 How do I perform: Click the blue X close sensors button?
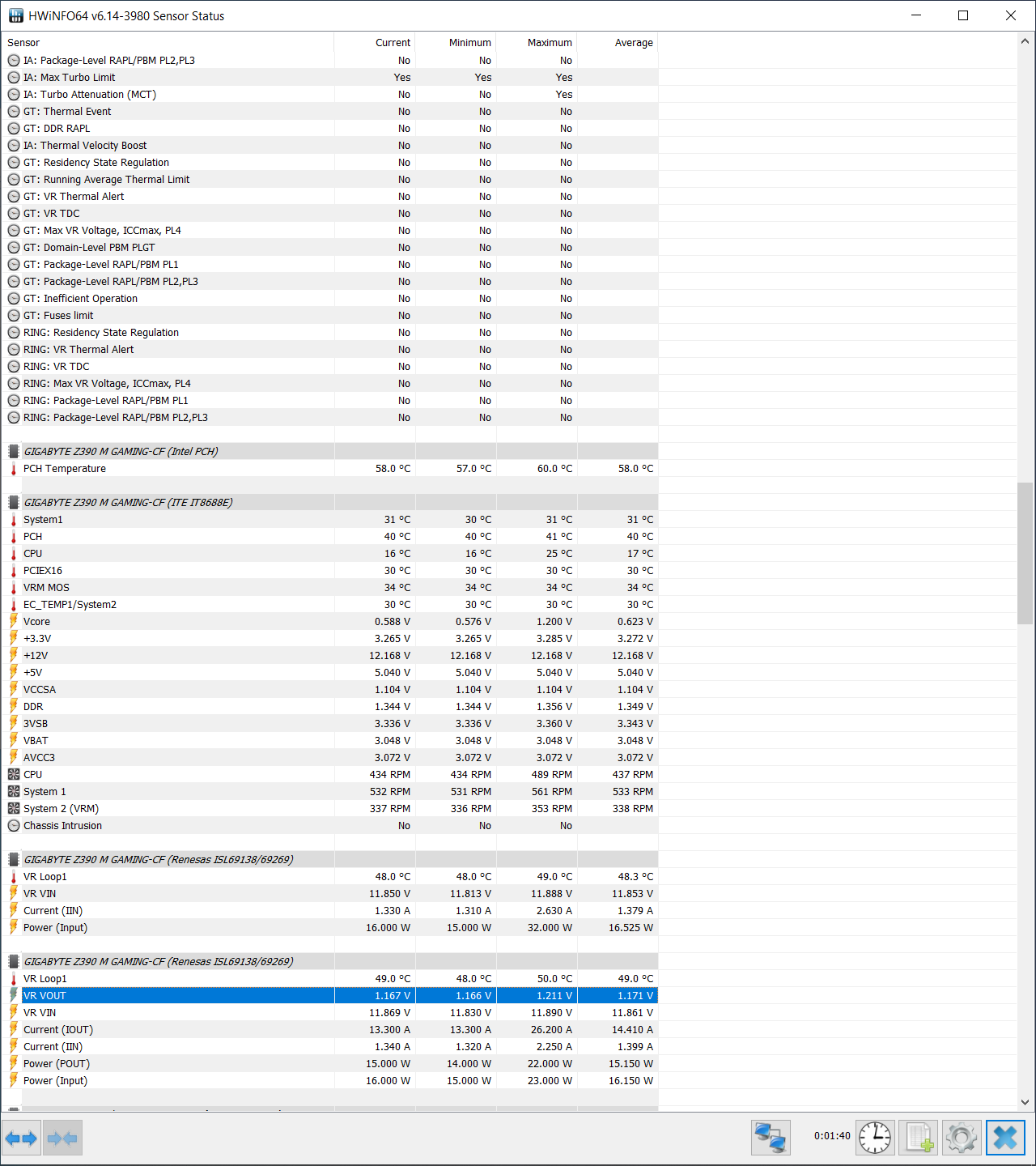click(x=1005, y=1138)
